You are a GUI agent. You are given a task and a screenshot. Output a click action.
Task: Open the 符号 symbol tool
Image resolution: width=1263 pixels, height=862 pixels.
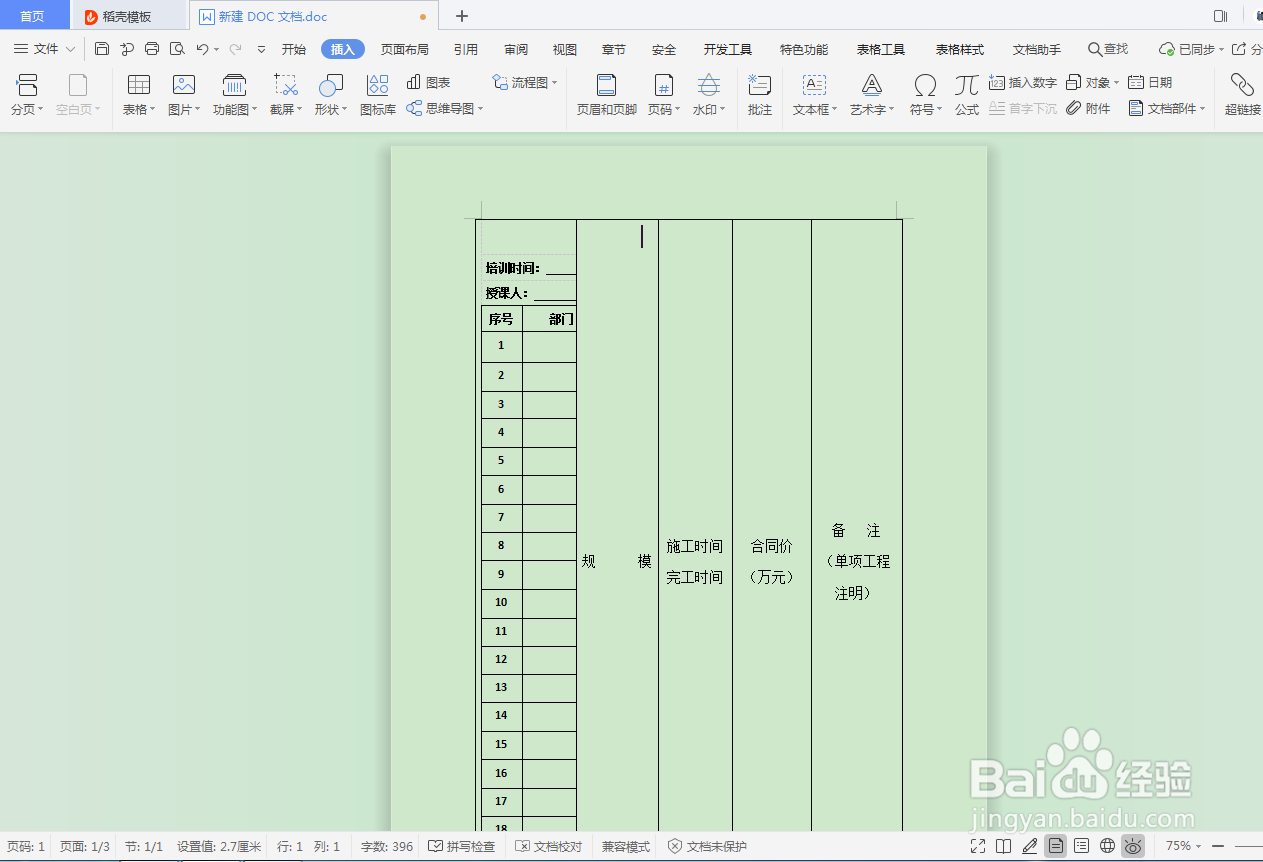pyautogui.click(x=926, y=95)
